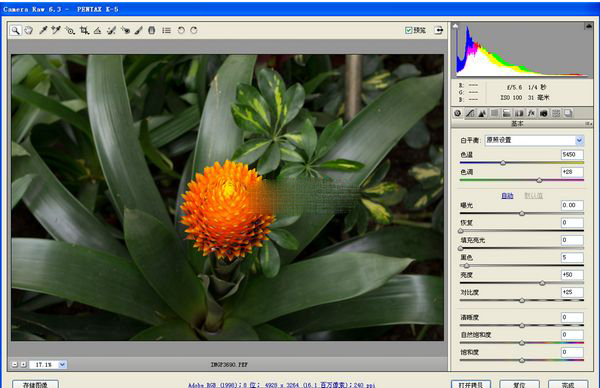
Task: Switch to the HSL/Grayscale panel tab
Action: [494, 113]
